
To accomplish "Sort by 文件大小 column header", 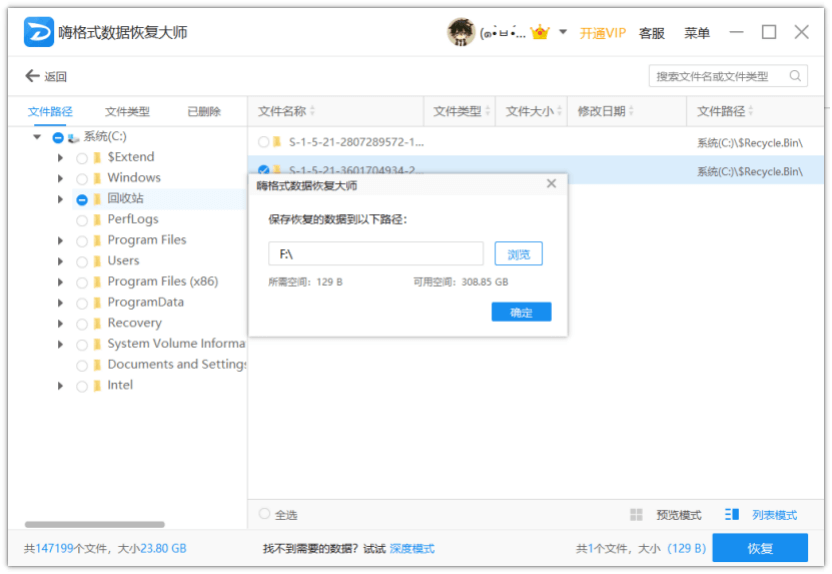I will [x=533, y=111].
